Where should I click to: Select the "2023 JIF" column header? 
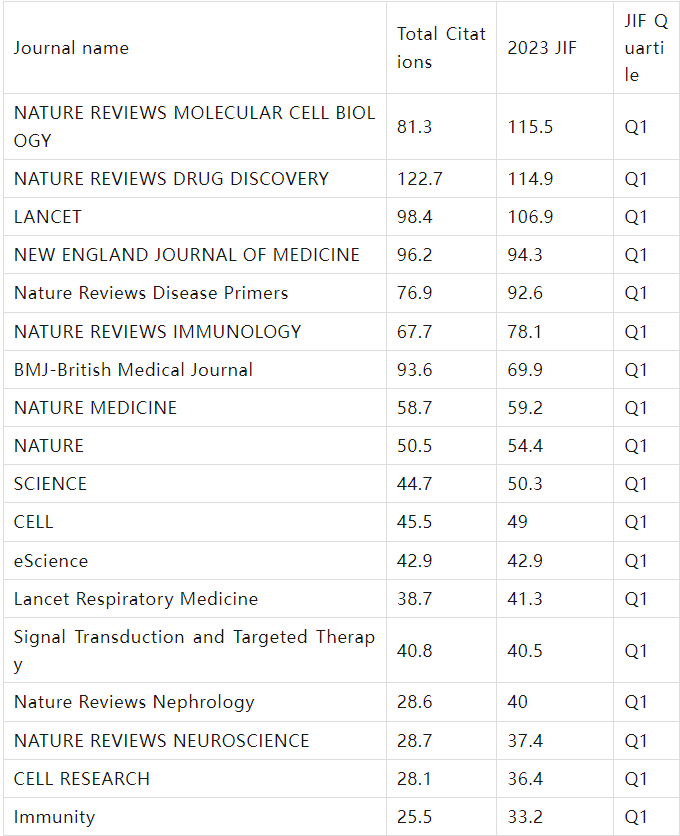543,48
